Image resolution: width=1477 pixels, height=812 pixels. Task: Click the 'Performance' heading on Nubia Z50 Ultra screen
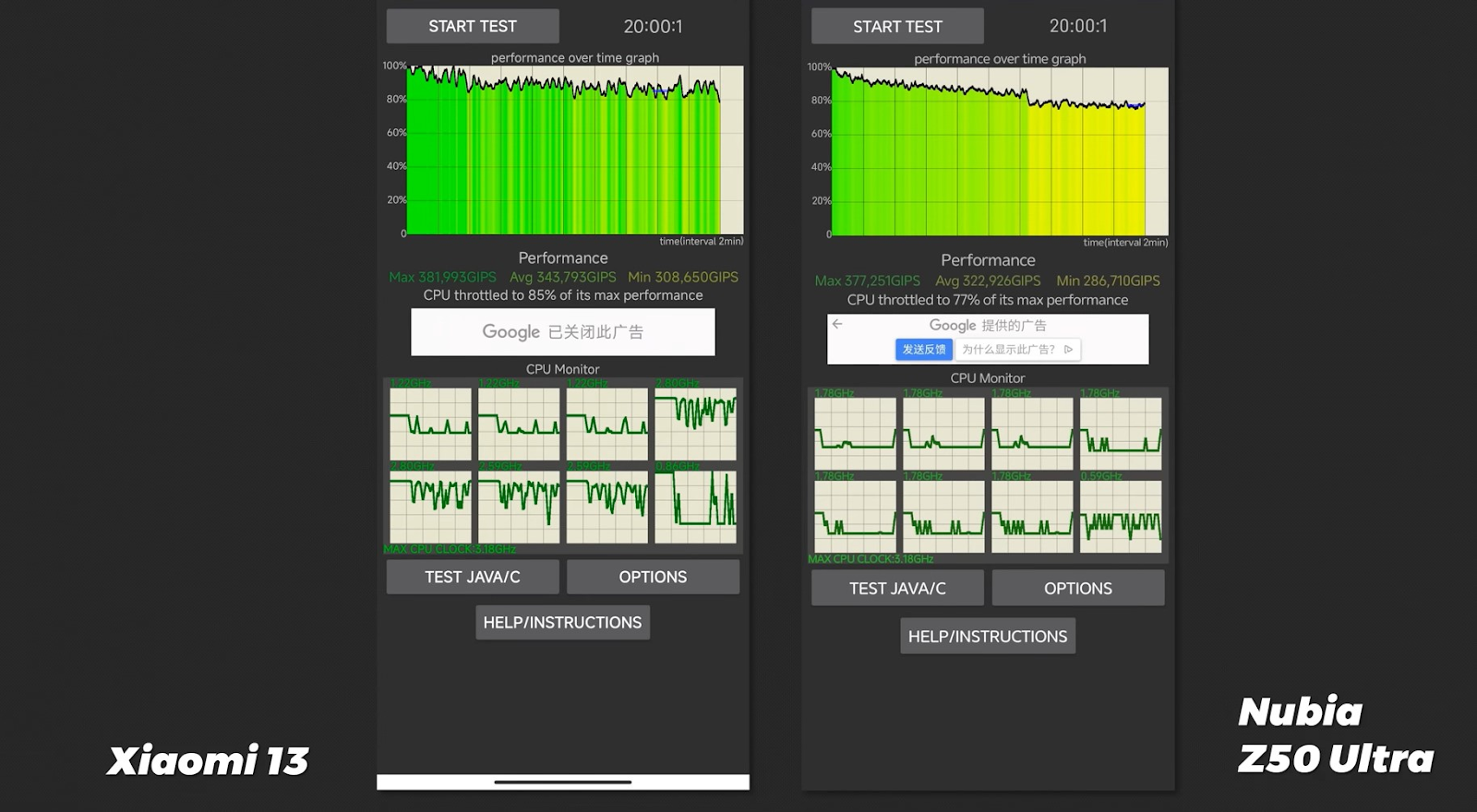pyautogui.click(x=988, y=260)
